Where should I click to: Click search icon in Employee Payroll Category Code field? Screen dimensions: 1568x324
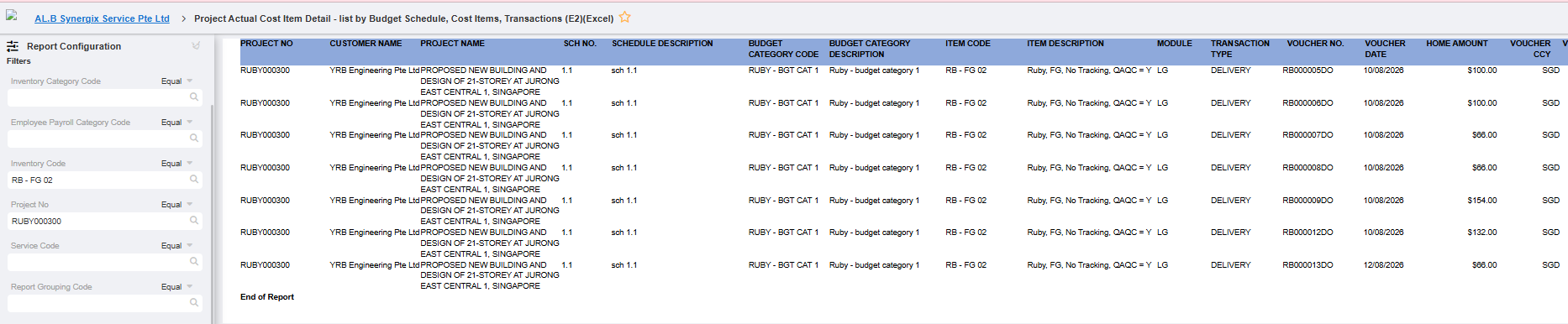(x=194, y=138)
